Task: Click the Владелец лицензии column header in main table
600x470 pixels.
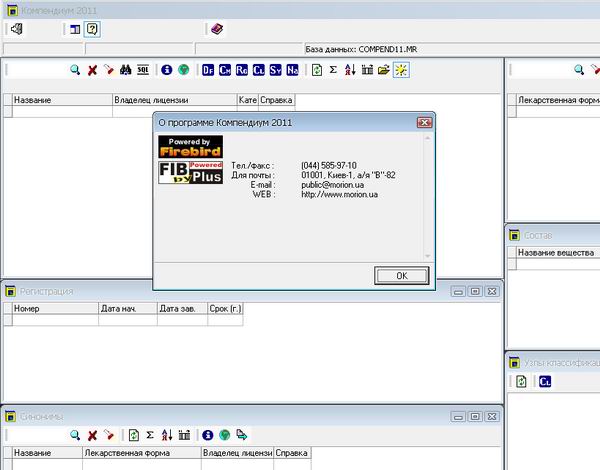Action: point(174,101)
